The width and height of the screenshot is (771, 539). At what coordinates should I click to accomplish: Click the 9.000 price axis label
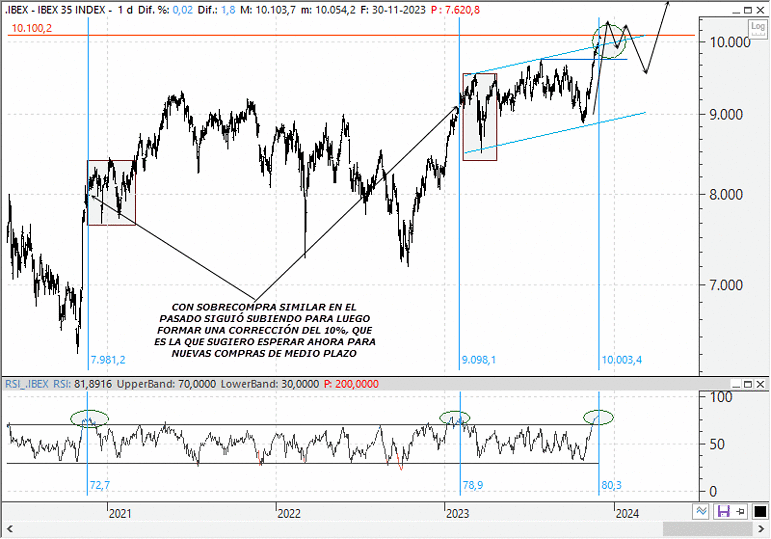(725, 115)
